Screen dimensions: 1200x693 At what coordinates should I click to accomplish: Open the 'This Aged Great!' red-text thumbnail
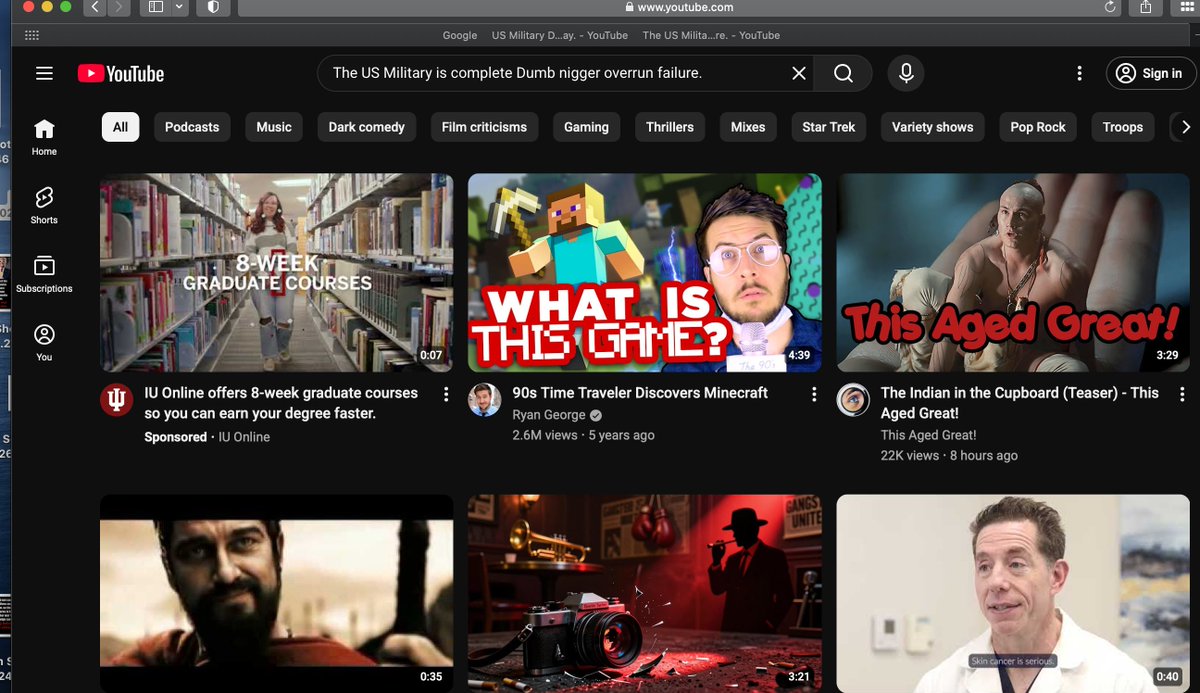tap(1013, 273)
